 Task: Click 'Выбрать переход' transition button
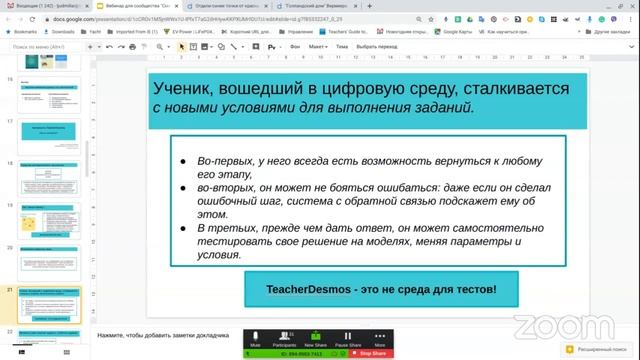pyautogui.click(x=377, y=47)
